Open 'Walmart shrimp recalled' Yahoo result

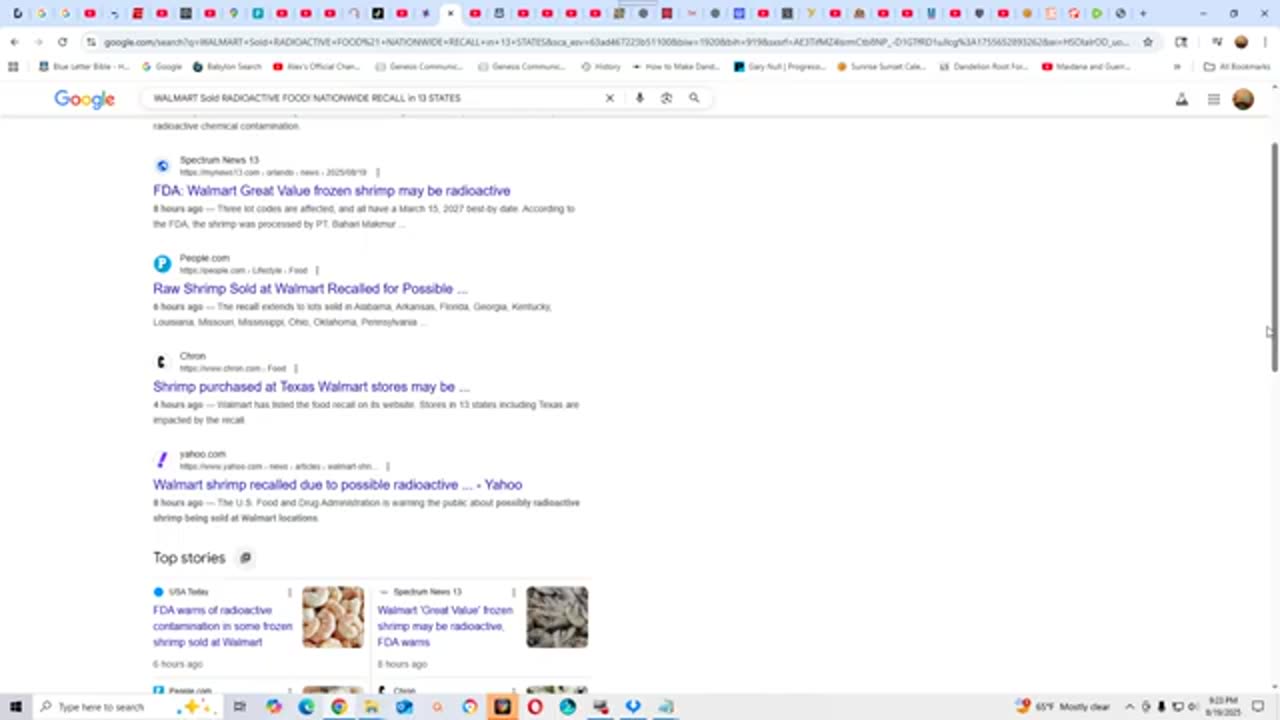tap(337, 485)
